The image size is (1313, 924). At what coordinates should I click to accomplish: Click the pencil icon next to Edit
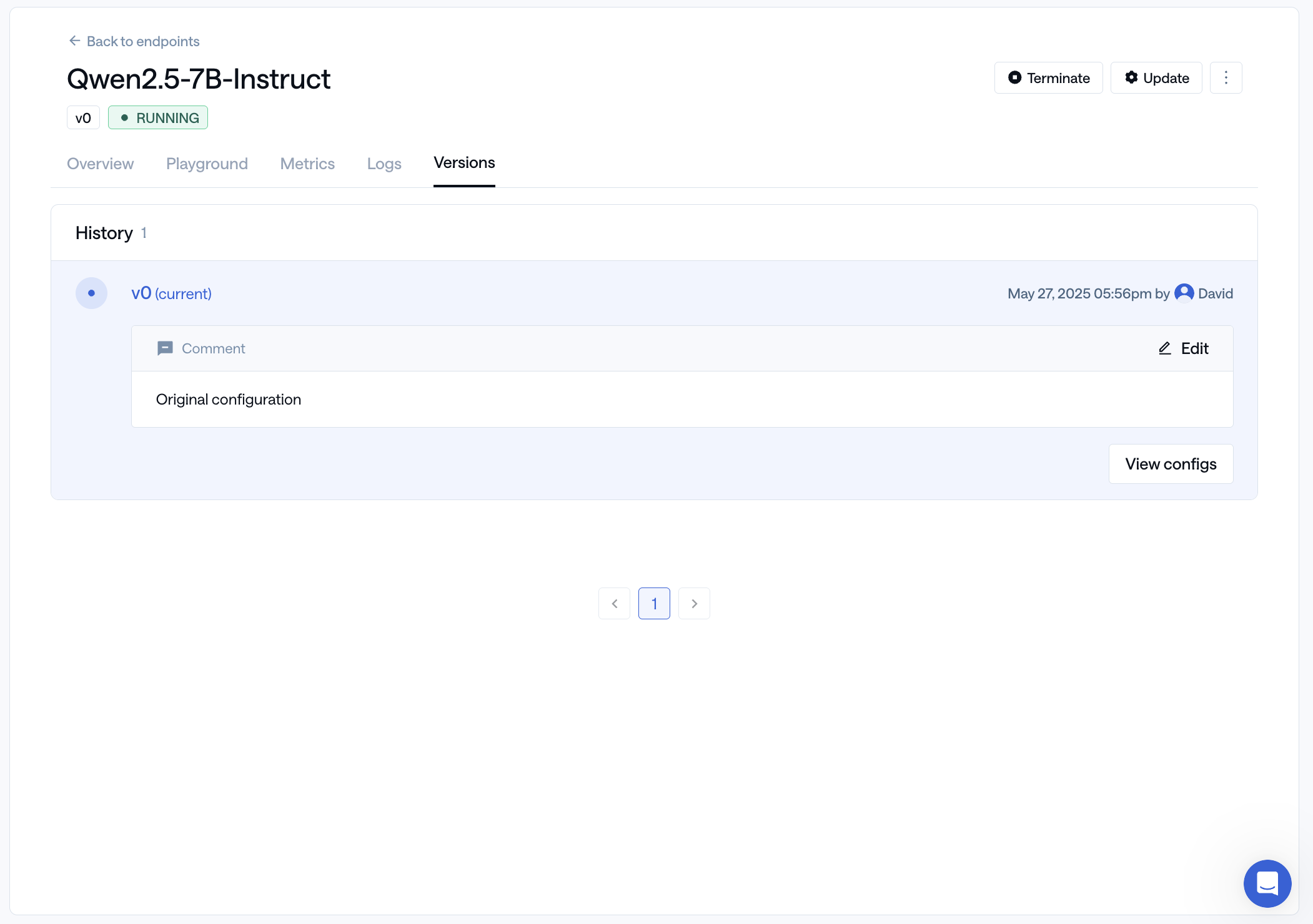1164,348
